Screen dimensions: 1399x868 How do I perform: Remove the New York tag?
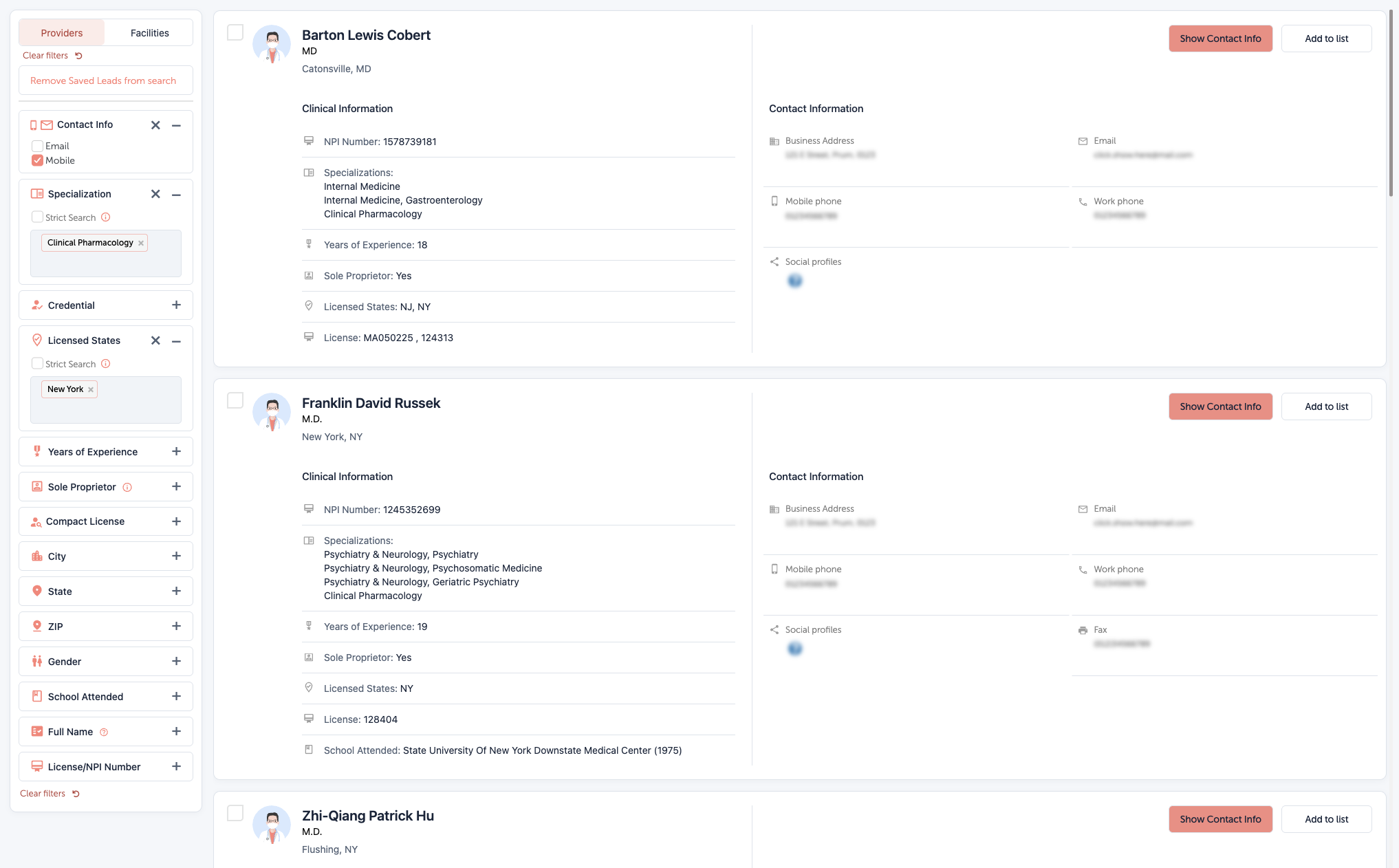91,390
